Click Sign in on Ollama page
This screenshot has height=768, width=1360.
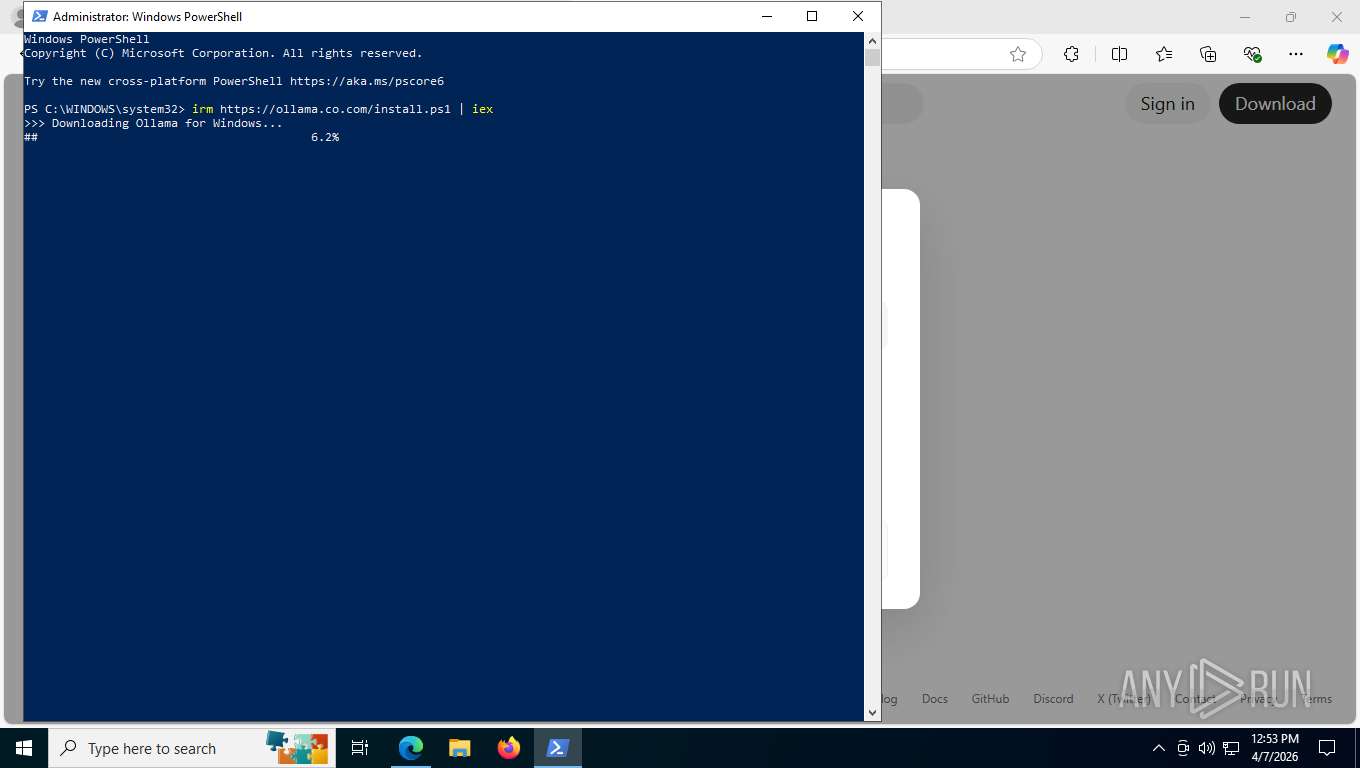[x=1167, y=104]
